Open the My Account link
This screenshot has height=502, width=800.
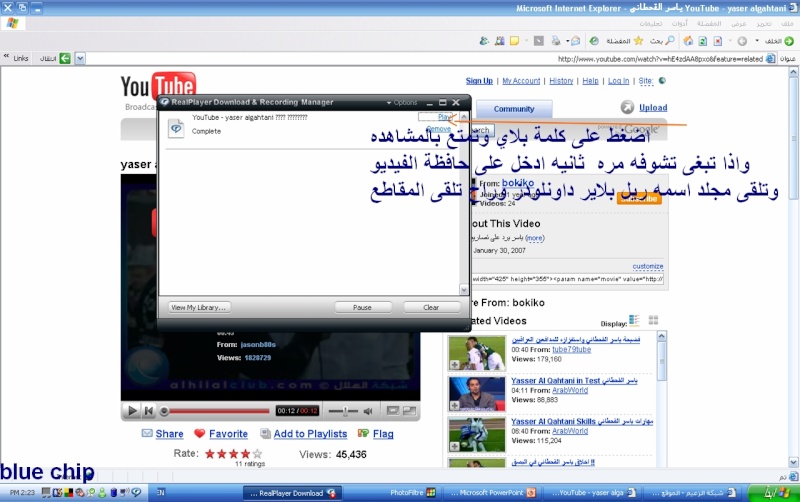pos(521,81)
